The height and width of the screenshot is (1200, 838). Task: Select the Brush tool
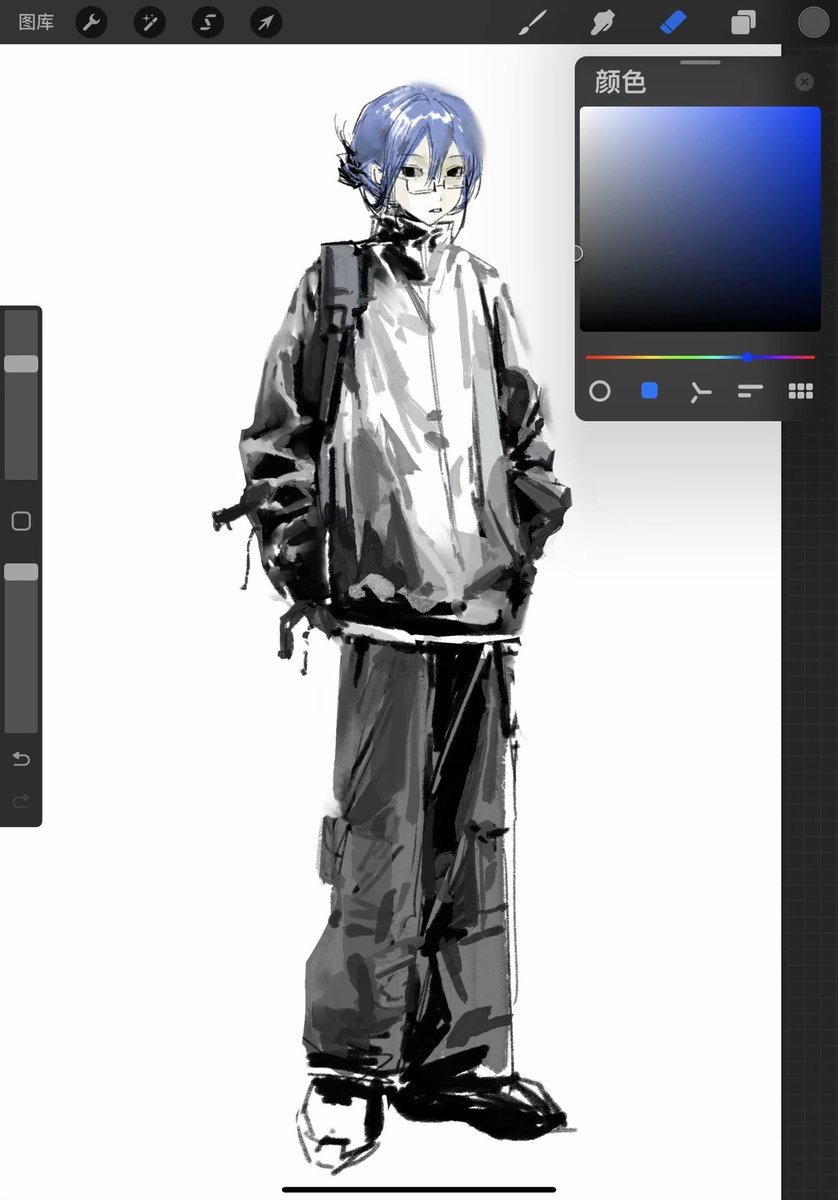[533, 22]
